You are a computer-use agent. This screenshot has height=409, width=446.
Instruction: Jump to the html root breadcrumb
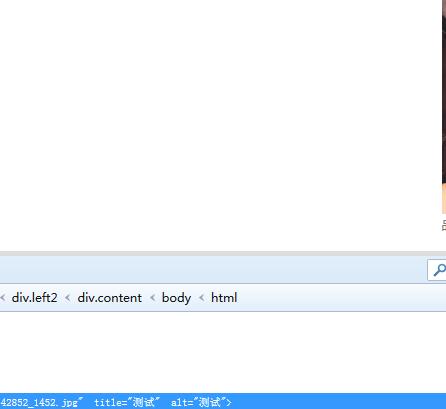coord(224,298)
